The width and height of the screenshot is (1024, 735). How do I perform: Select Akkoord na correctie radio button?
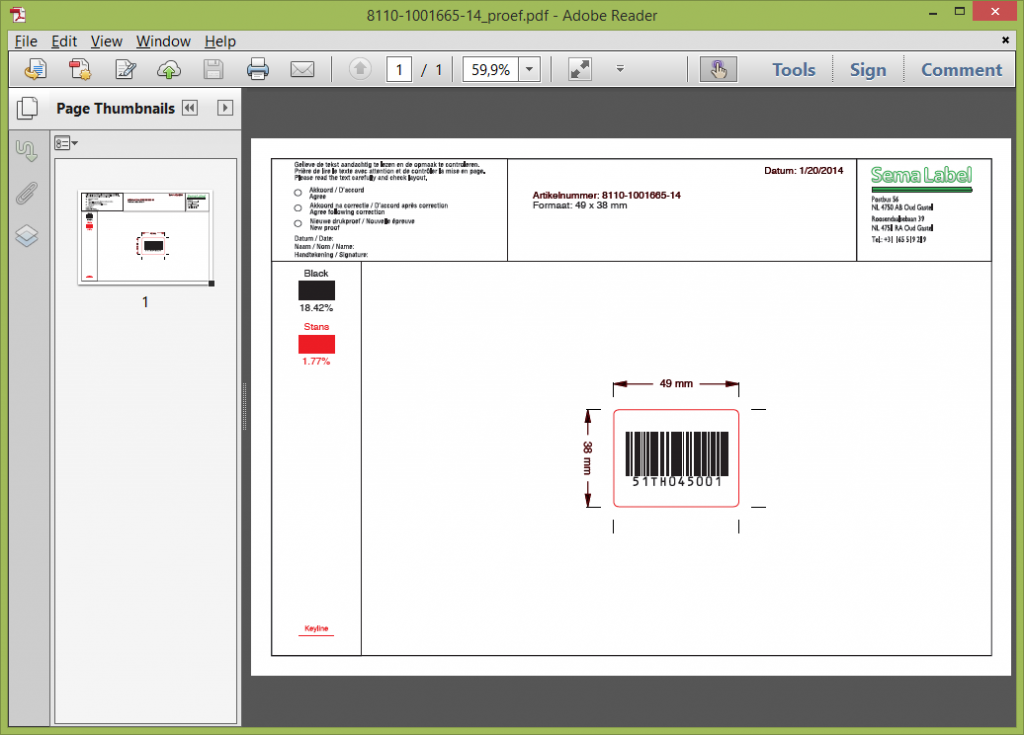tap(298, 208)
